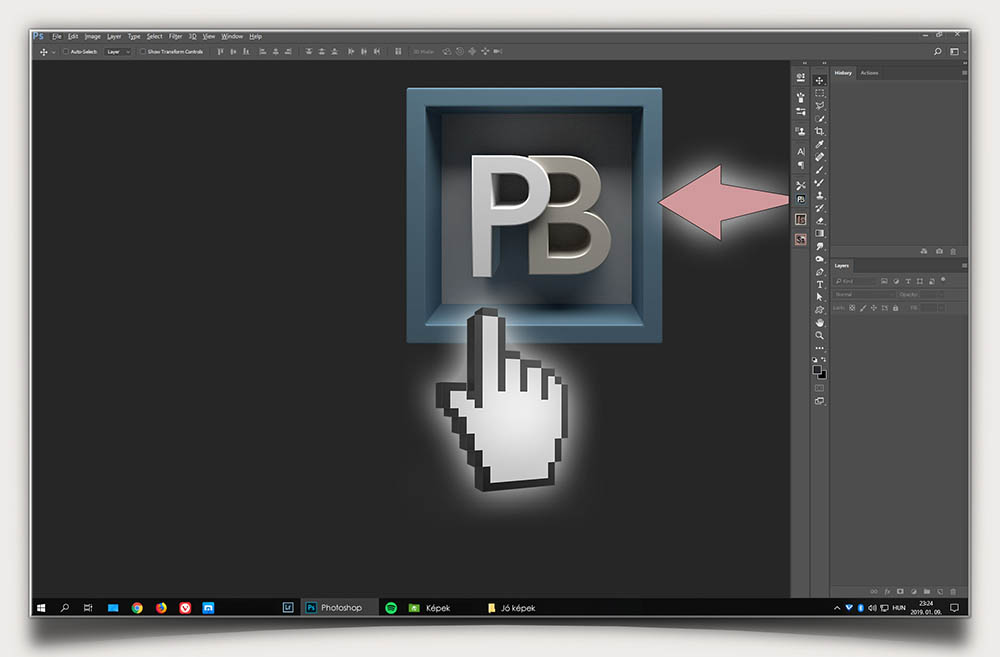Image resolution: width=1000 pixels, height=657 pixels.
Task: Click the PB panel icon in the dock
Action: coord(801,200)
